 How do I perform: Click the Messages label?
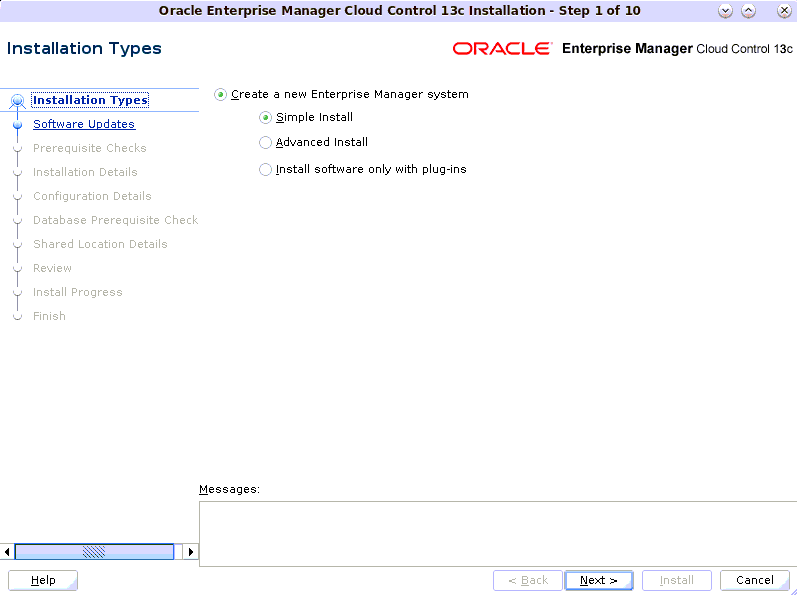[229, 489]
